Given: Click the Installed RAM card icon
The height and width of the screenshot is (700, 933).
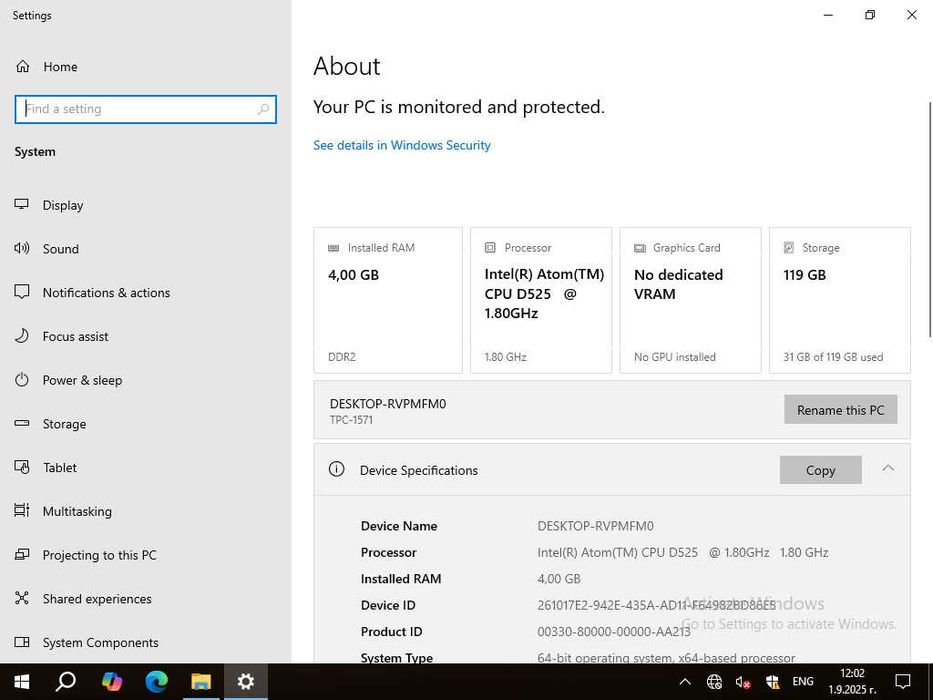Looking at the screenshot, I should [x=334, y=248].
